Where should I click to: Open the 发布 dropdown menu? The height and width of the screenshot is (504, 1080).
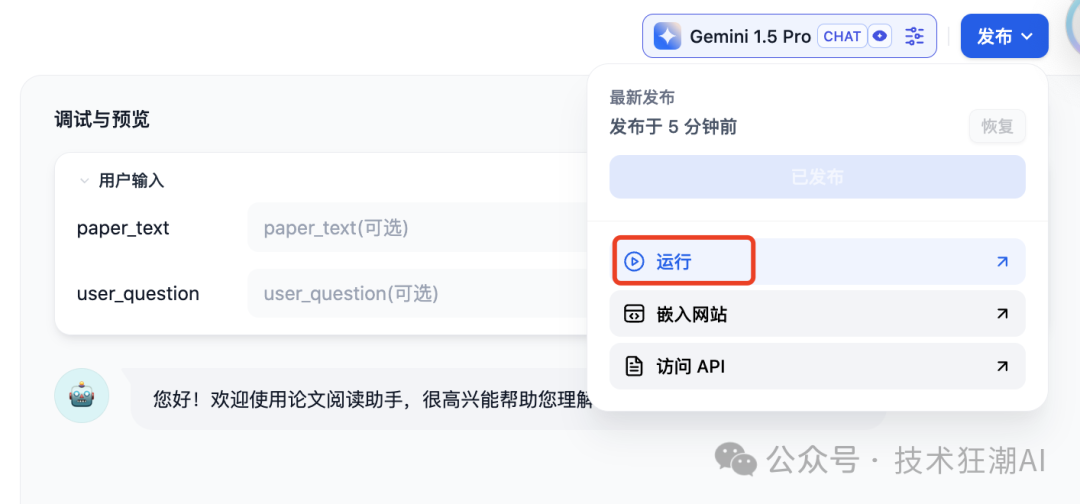pos(1004,36)
